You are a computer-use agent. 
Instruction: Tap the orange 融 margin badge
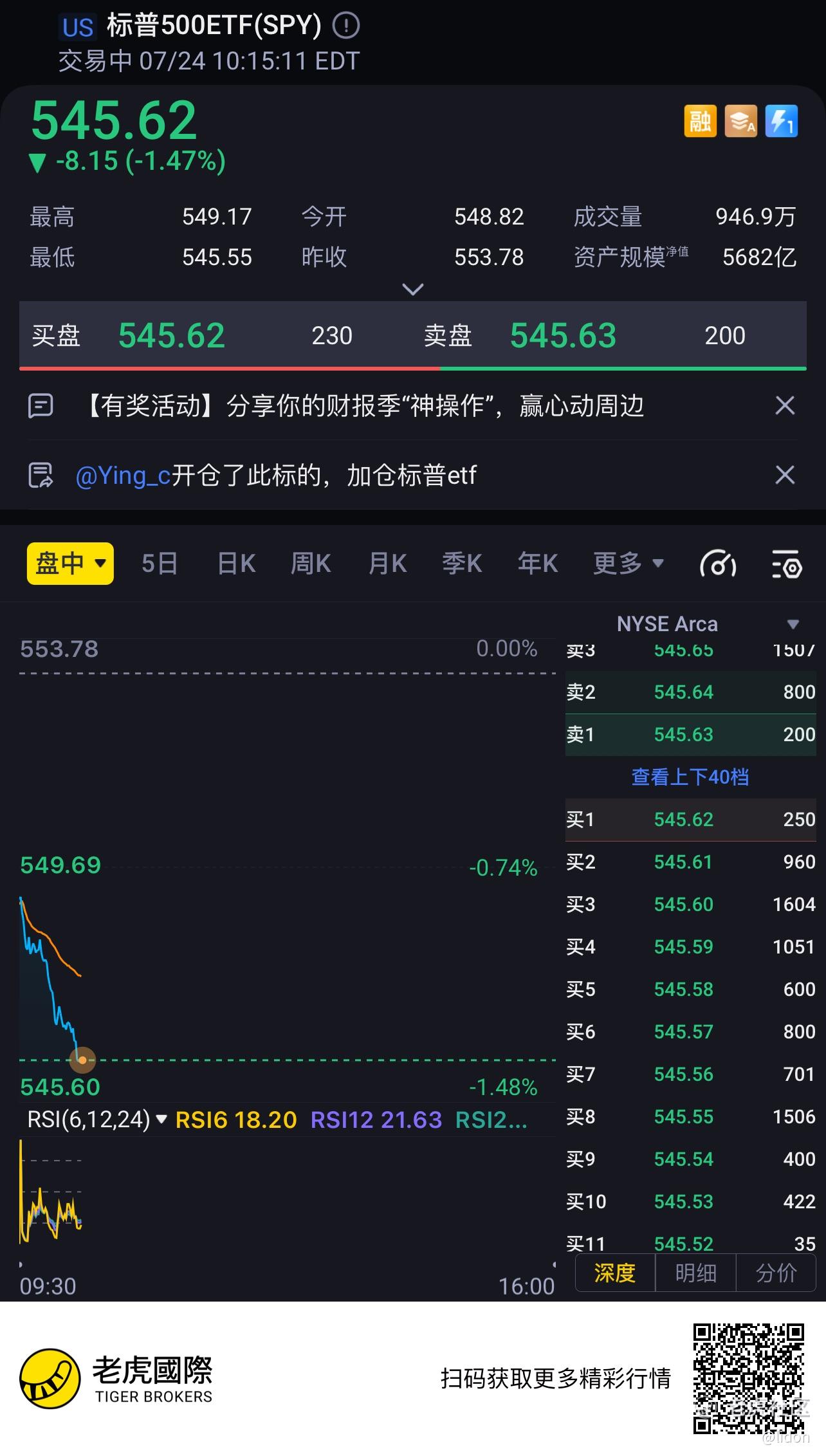click(x=700, y=121)
